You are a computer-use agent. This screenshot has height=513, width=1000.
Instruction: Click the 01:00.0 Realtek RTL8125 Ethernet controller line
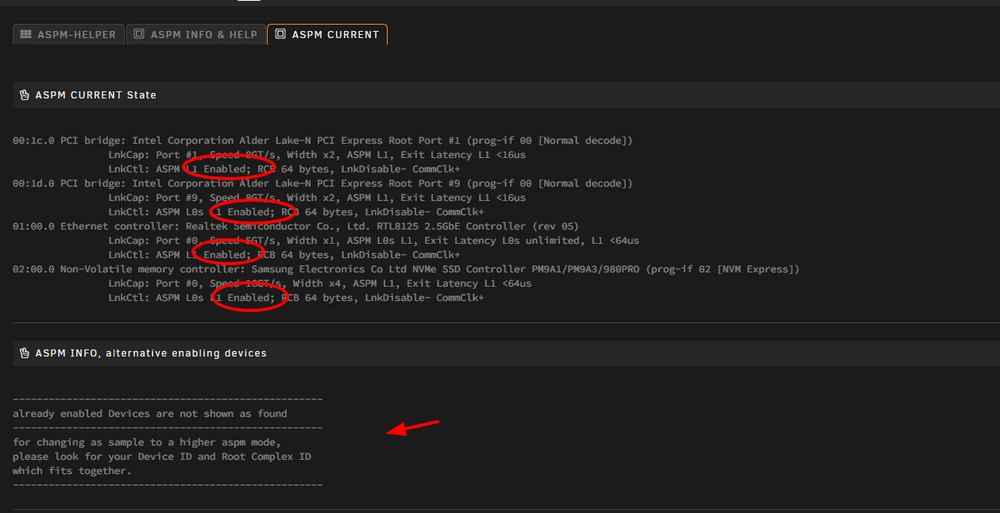(296, 226)
